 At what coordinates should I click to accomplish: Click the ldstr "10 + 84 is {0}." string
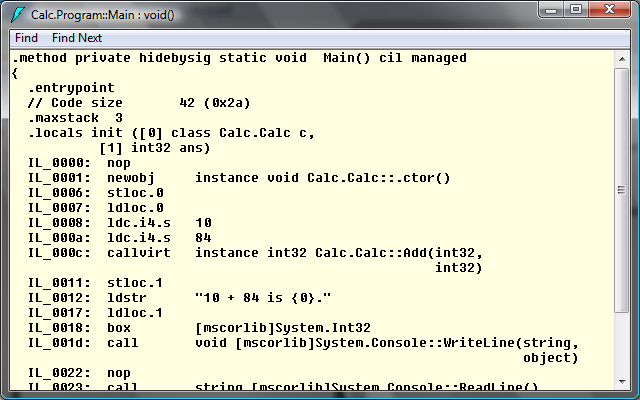tap(263, 298)
